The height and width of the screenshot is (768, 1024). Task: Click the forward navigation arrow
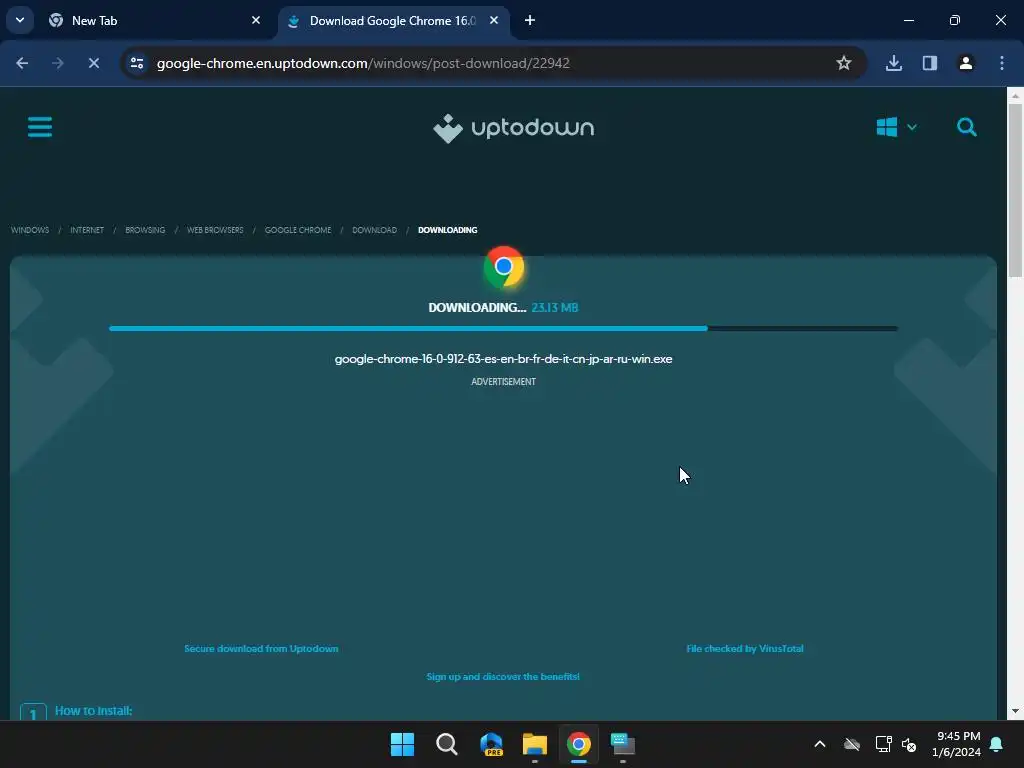coord(58,63)
